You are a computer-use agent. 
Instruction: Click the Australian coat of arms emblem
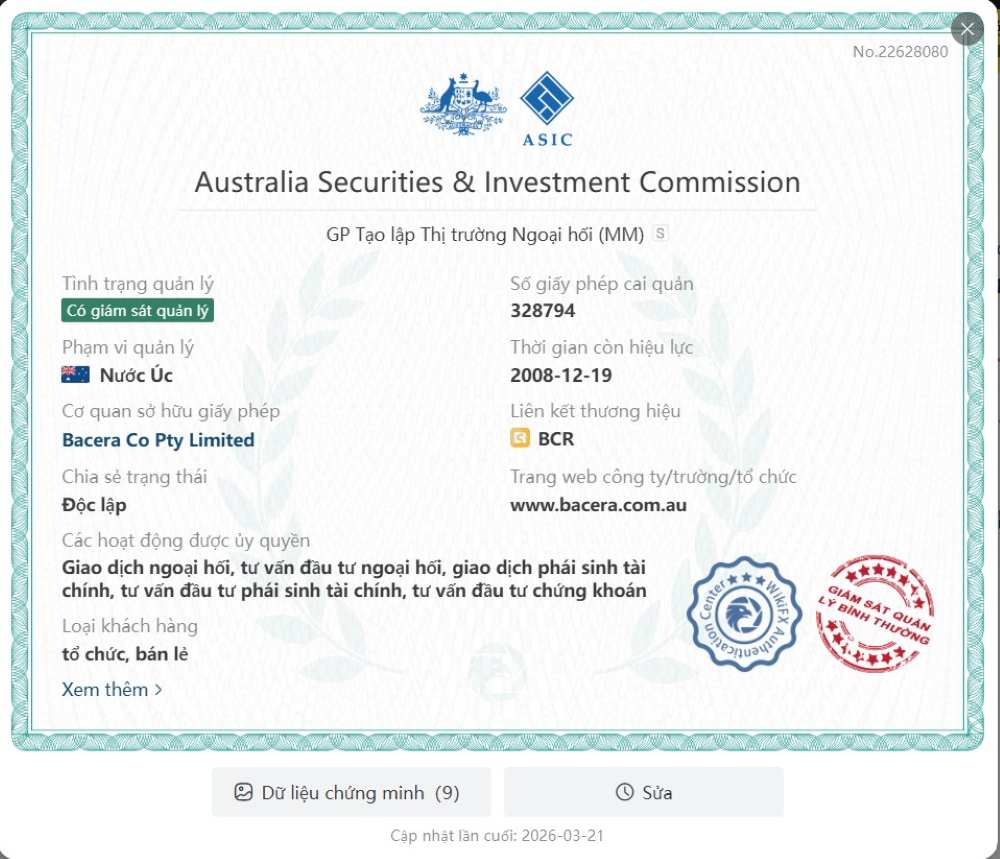(463, 103)
